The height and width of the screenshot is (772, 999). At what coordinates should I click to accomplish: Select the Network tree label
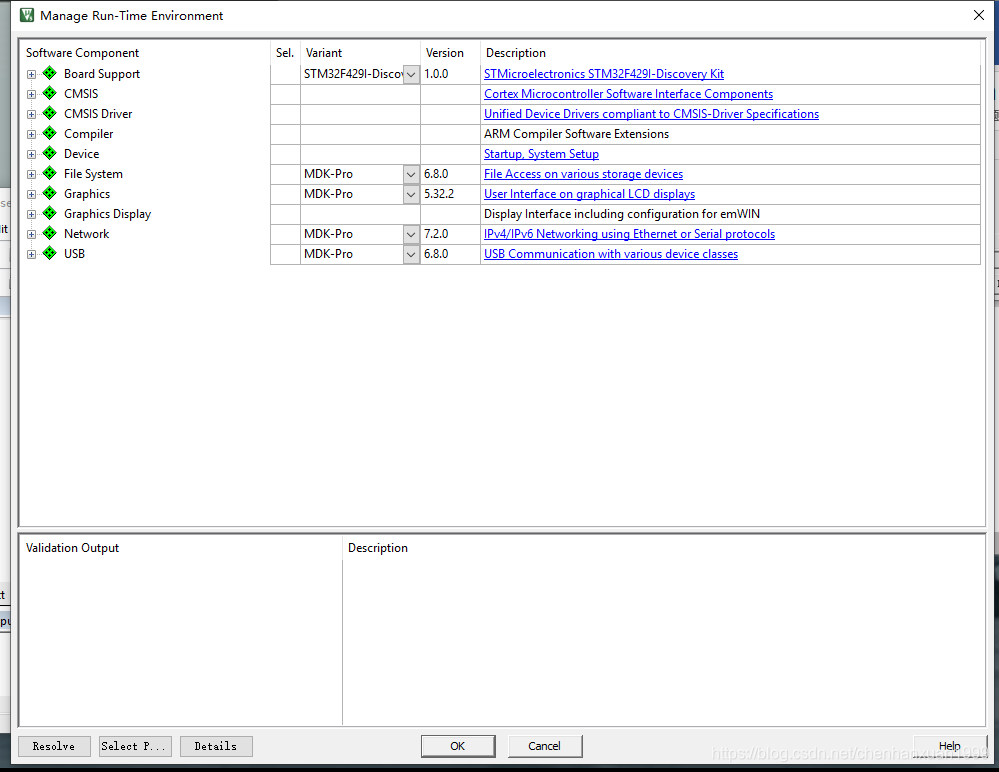(87, 234)
